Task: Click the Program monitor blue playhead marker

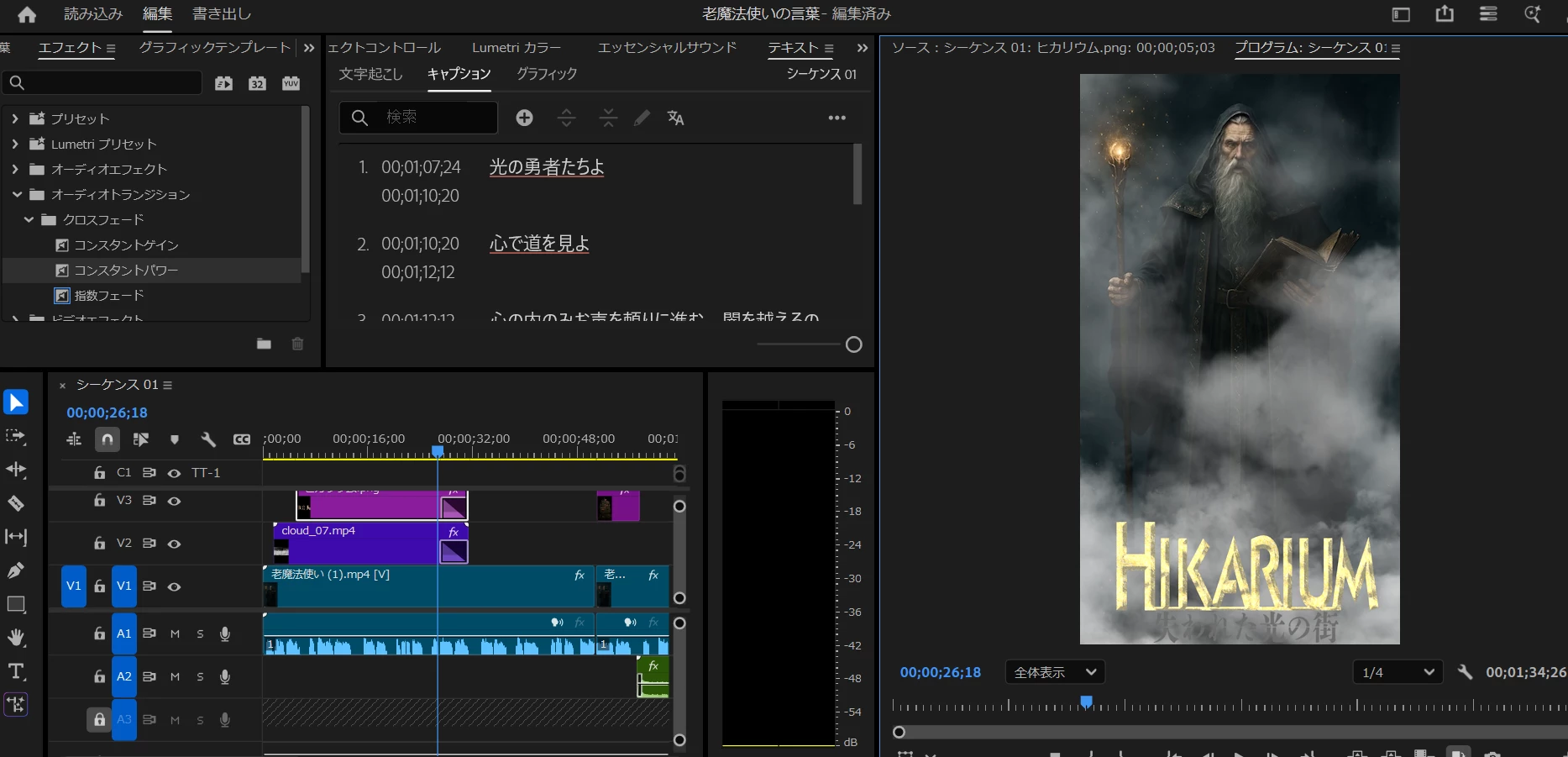Action: (1086, 702)
